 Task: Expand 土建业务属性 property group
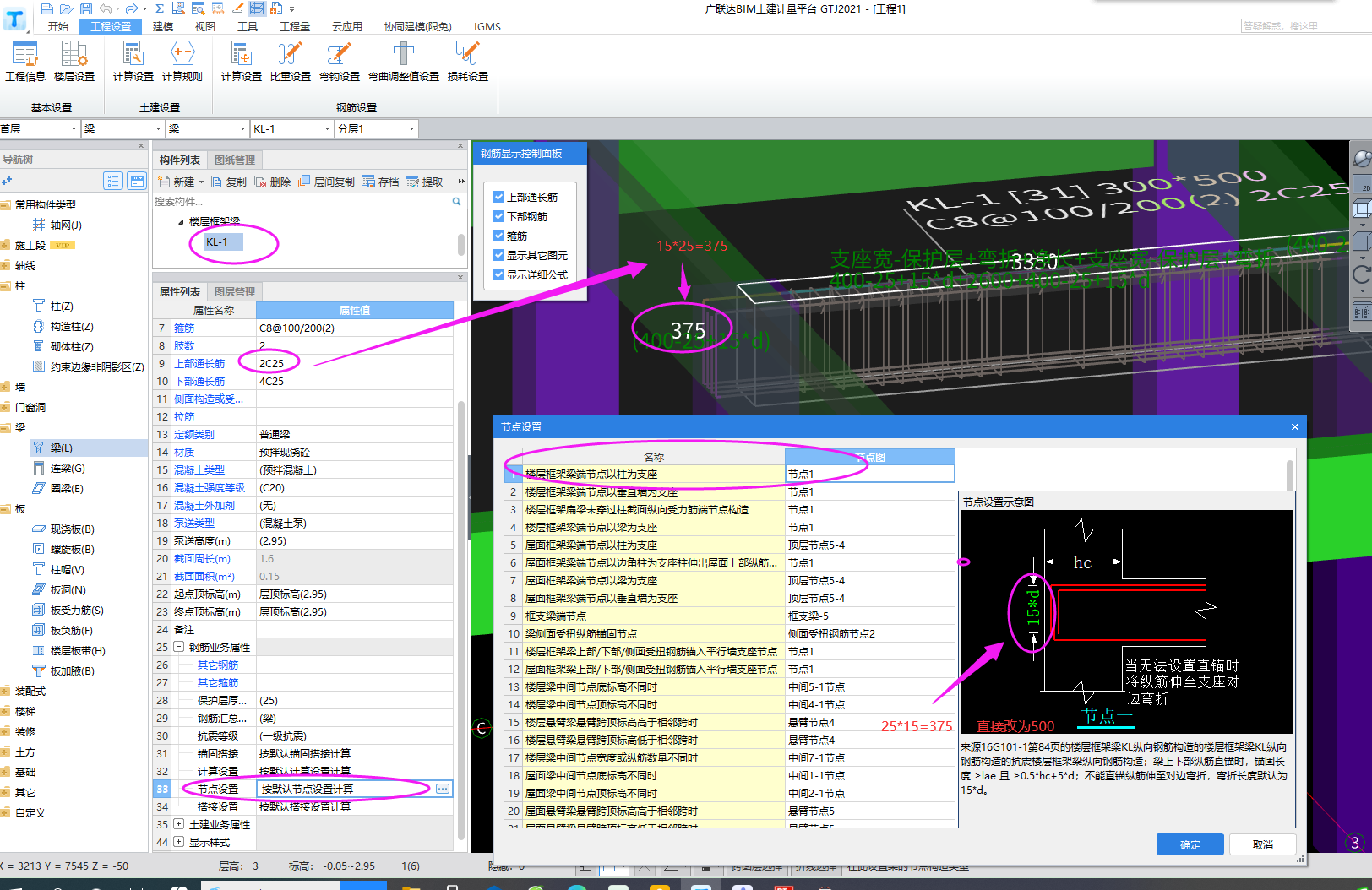pos(179,824)
